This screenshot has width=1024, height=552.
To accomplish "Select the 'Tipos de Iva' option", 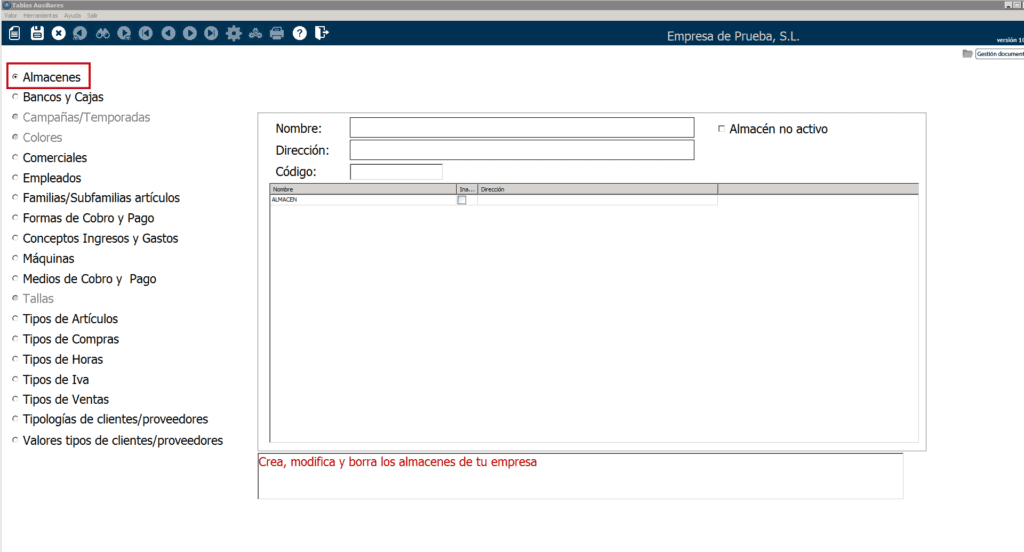I will (15, 380).
